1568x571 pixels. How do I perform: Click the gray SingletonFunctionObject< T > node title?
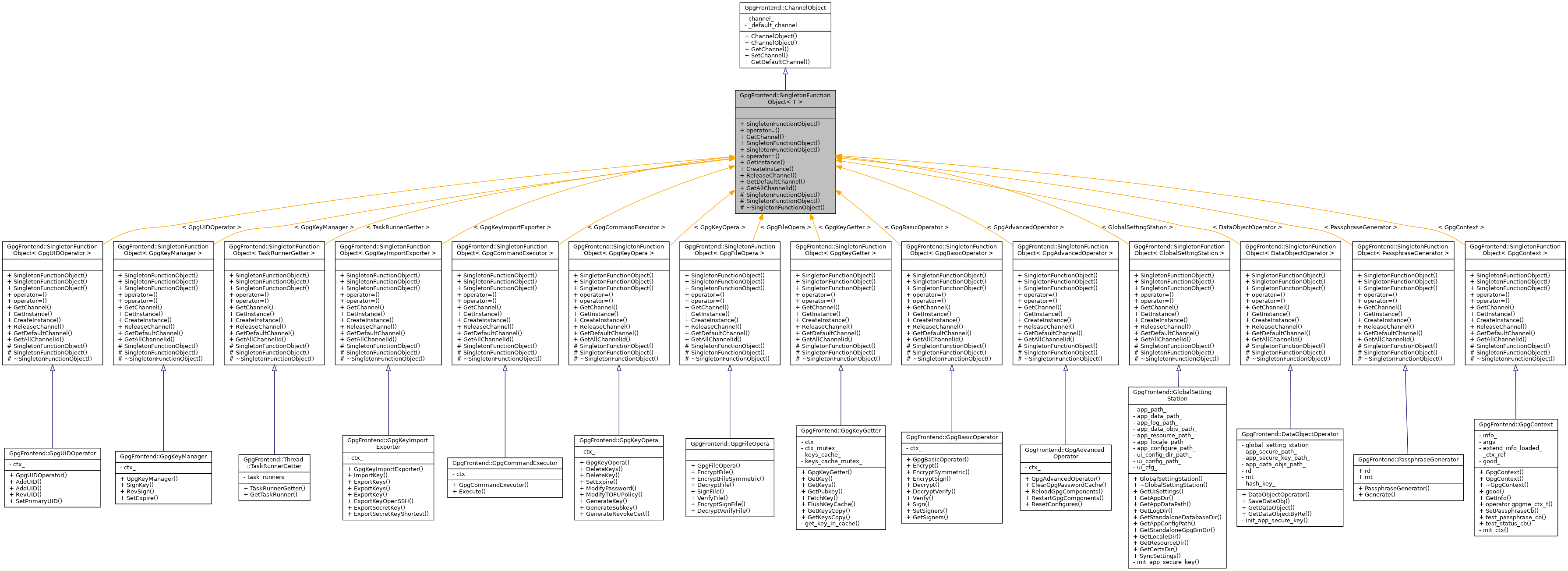tap(784, 99)
